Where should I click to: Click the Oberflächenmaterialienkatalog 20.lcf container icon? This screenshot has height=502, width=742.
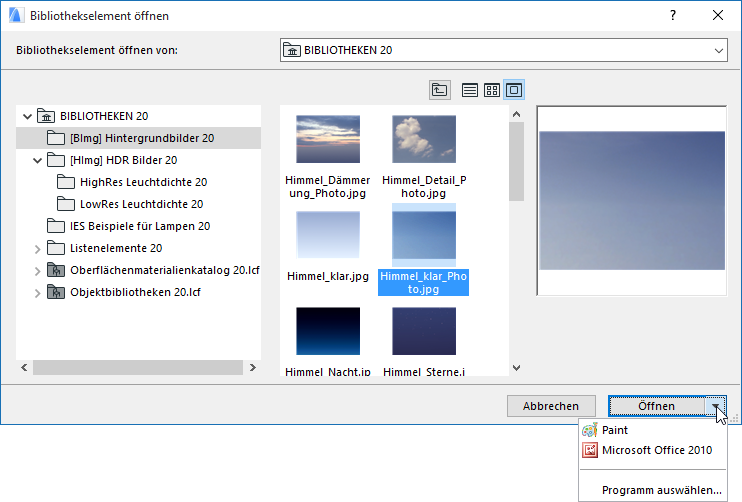[56, 270]
